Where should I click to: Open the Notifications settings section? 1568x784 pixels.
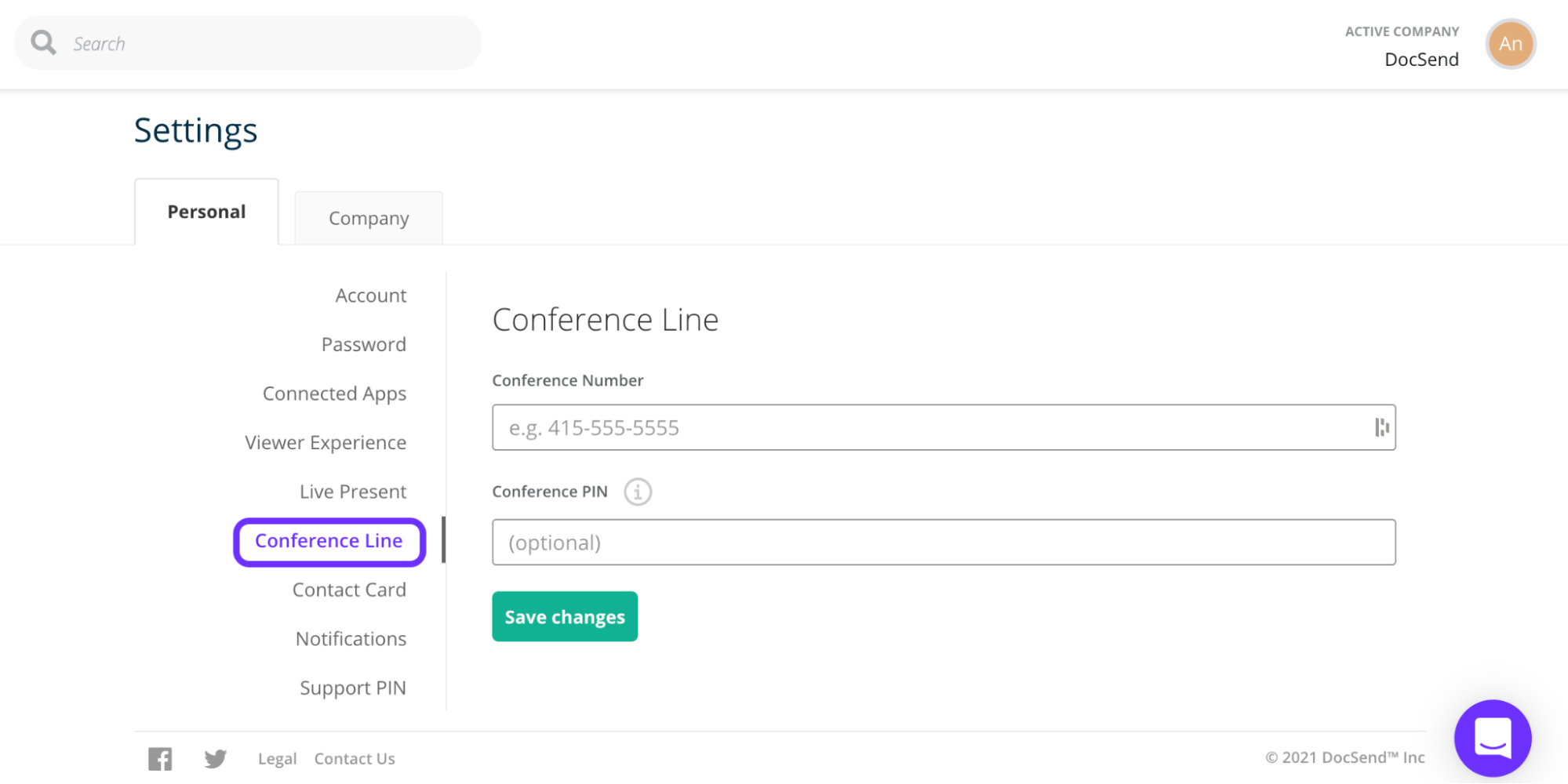(x=350, y=638)
